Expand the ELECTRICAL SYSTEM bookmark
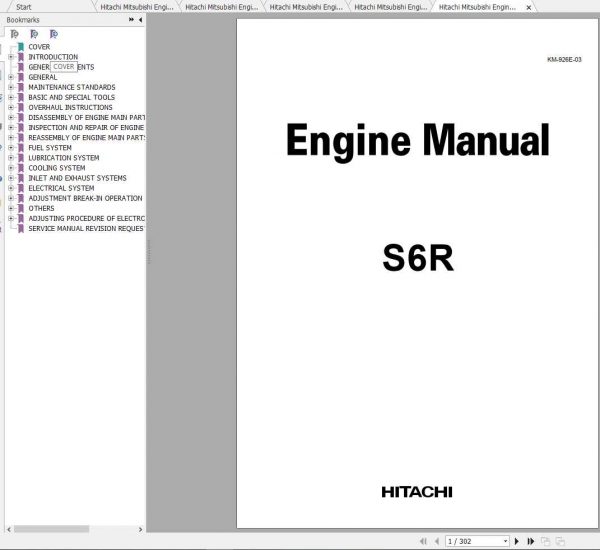The width and height of the screenshot is (600, 550). pyautogui.click(x=11, y=188)
